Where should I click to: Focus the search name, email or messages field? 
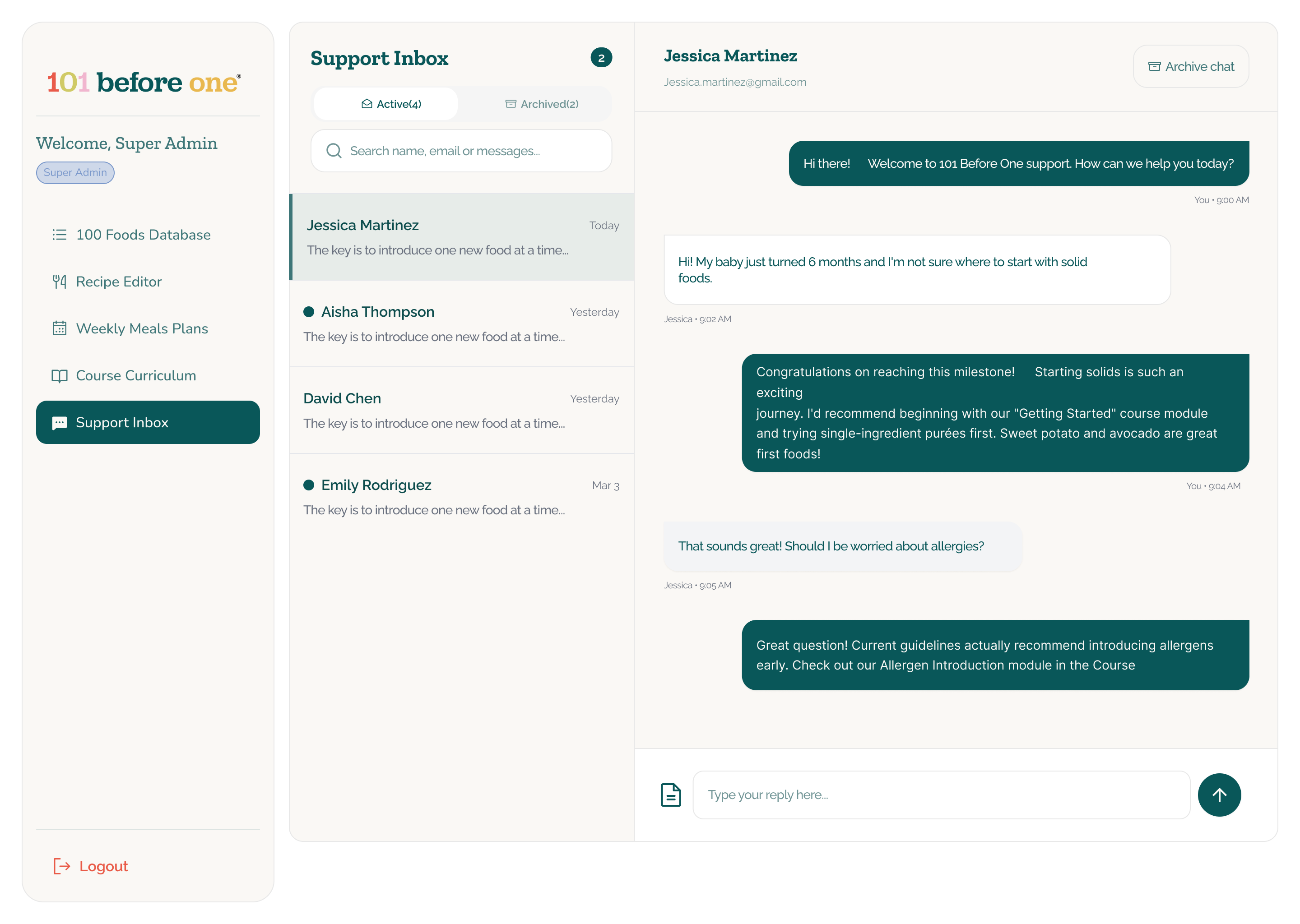(x=461, y=151)
